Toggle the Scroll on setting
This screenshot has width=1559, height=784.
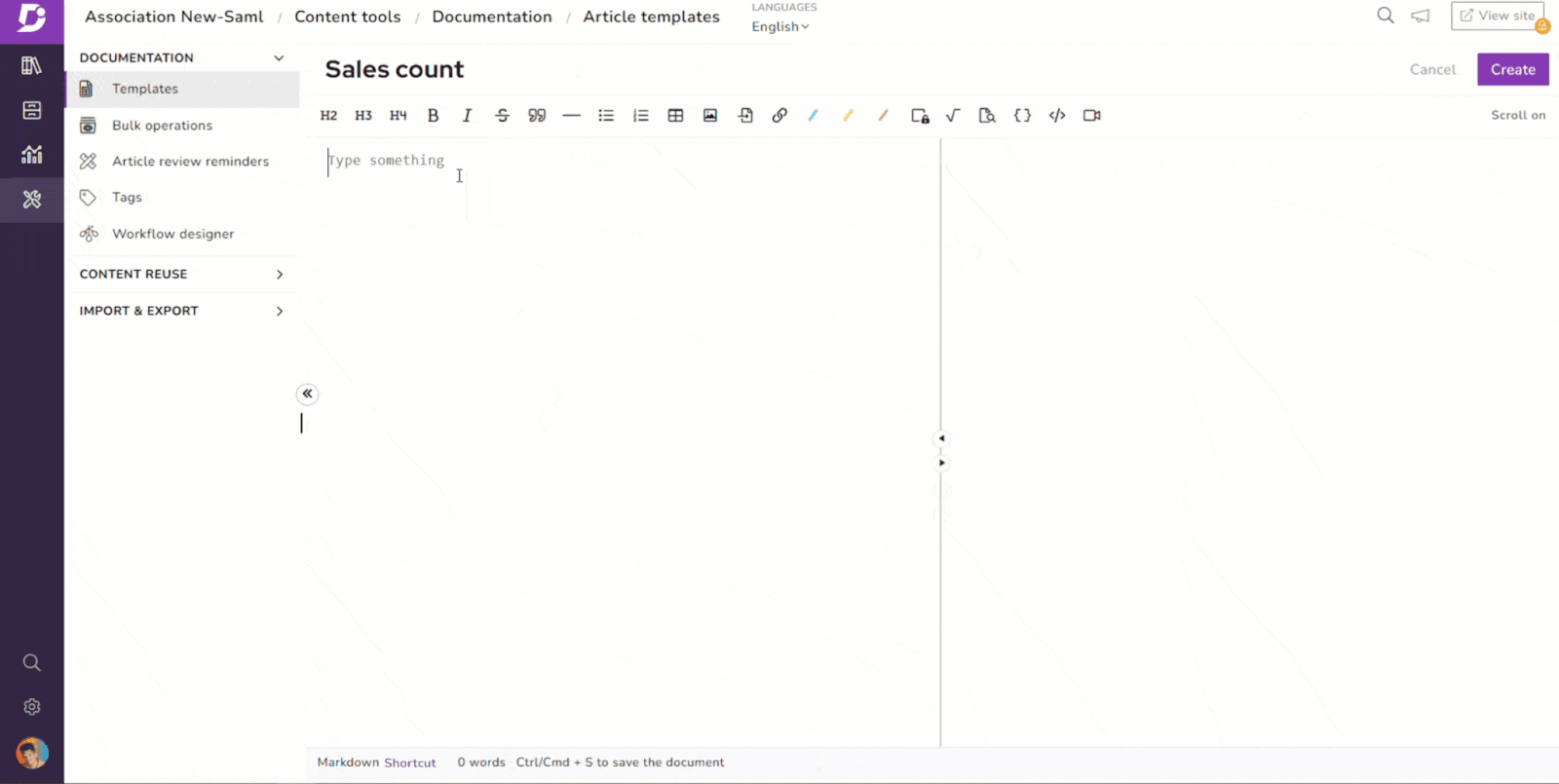(x=1517, y=115)
